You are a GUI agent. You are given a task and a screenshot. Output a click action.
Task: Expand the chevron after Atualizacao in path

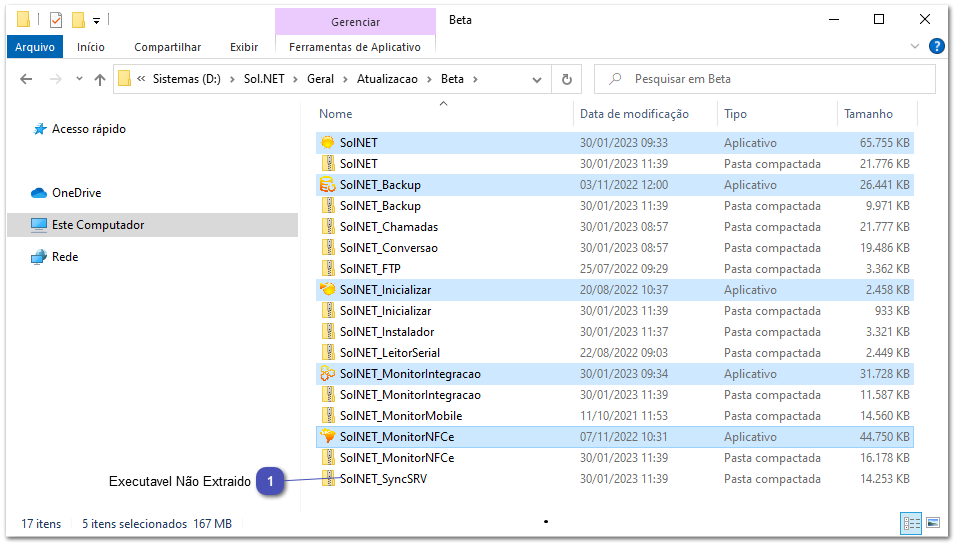pos(429,79)
